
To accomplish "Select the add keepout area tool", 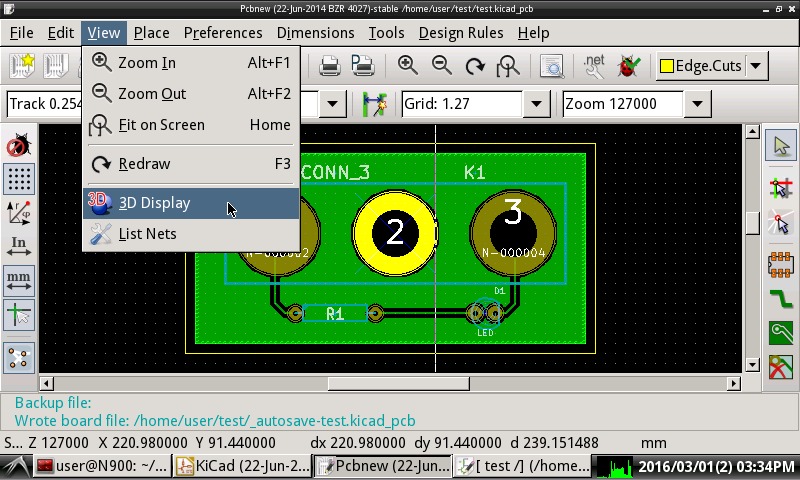I will click(x=781, y=366).
